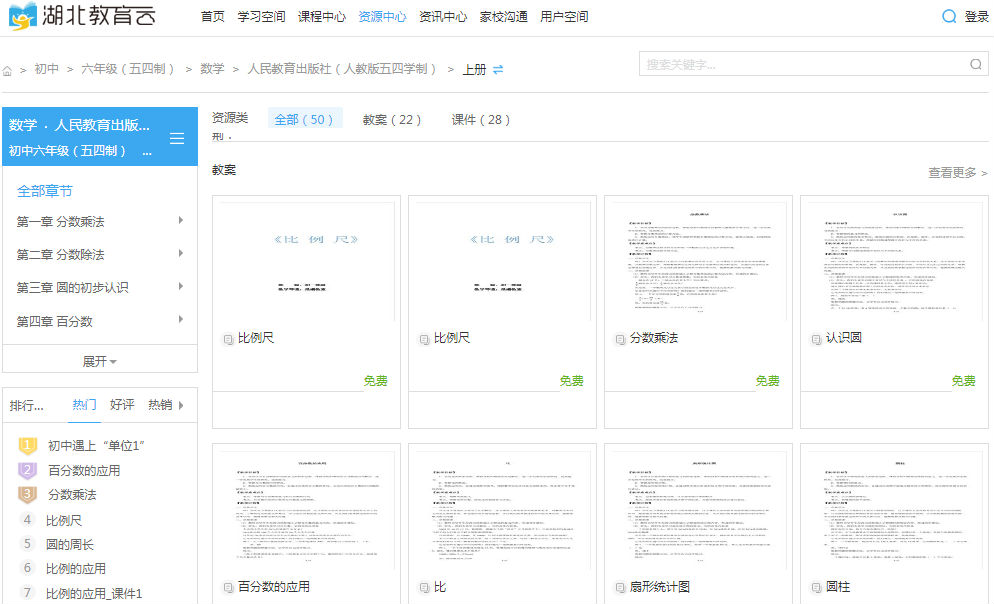Filter resources by 教案（22）
This screenshot has height=604, width=994.
tap(392, 119)
